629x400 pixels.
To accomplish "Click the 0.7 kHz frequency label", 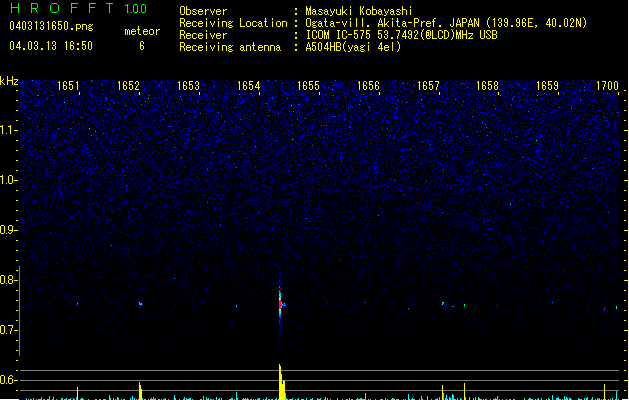I will pos(8,330).
